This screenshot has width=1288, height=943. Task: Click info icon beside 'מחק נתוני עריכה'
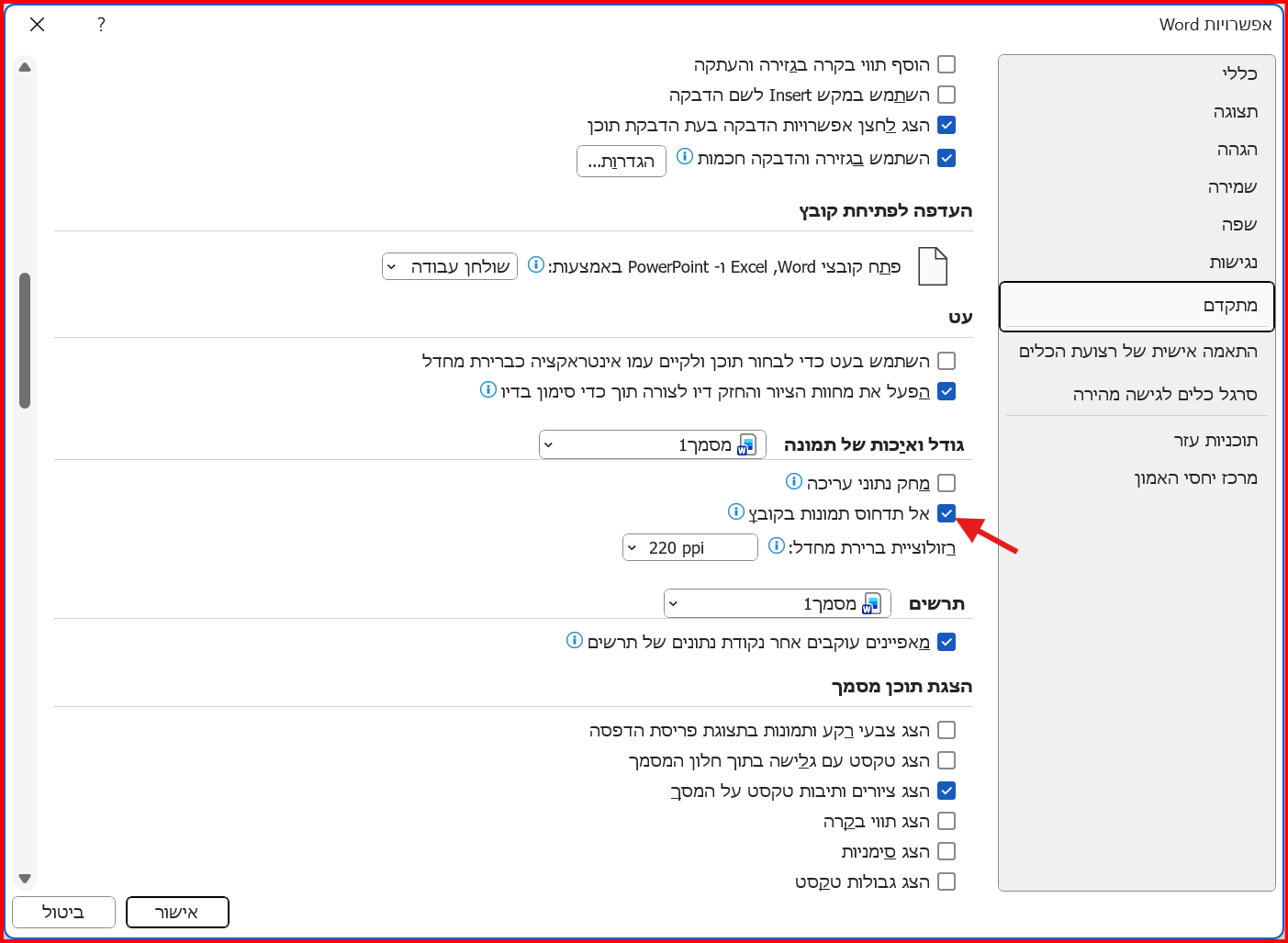pos(794,482)
